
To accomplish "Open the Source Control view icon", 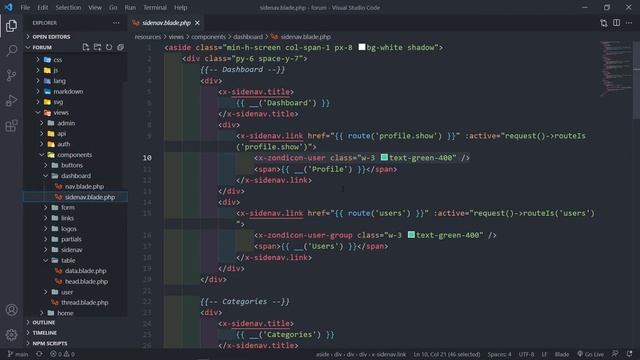I will pos(11,76).
